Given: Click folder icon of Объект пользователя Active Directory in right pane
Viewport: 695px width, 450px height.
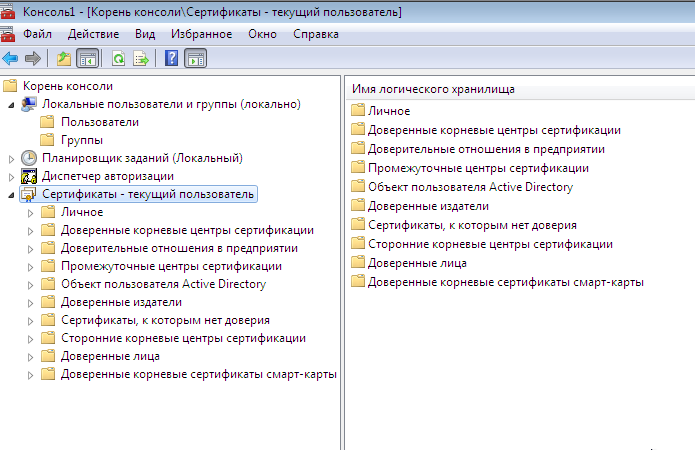Looking at the screenshot, I should 358,187.
